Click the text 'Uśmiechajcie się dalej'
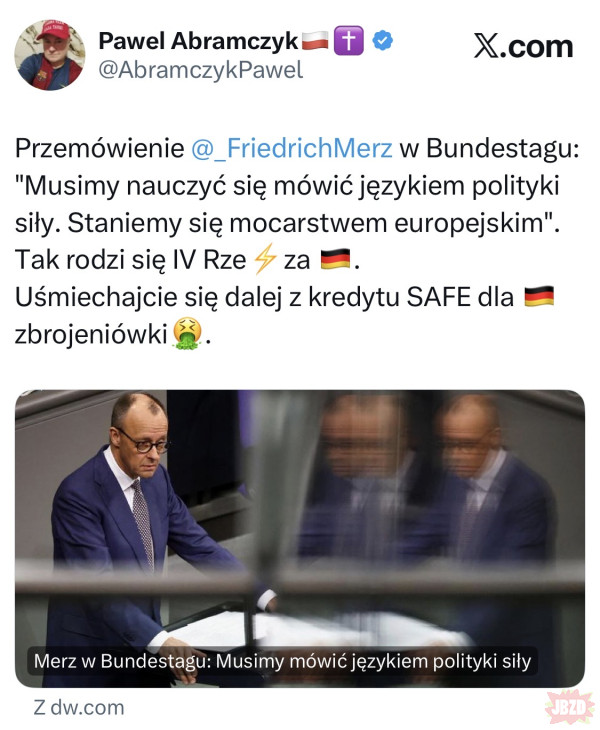Viewport: 600px width, 730px height. [148, 297]
